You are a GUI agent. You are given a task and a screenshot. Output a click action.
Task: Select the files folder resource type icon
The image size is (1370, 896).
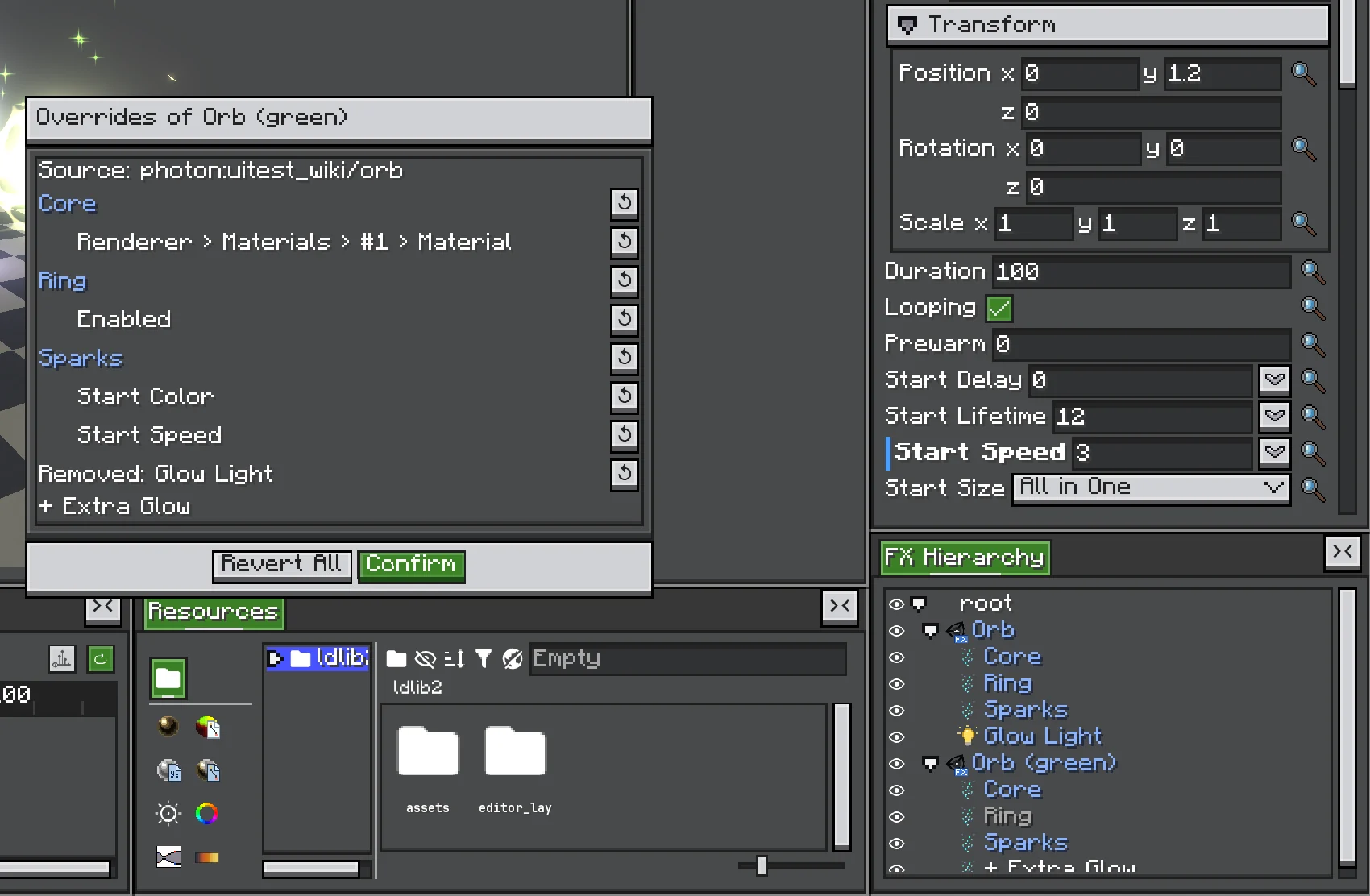coord(168,678)
